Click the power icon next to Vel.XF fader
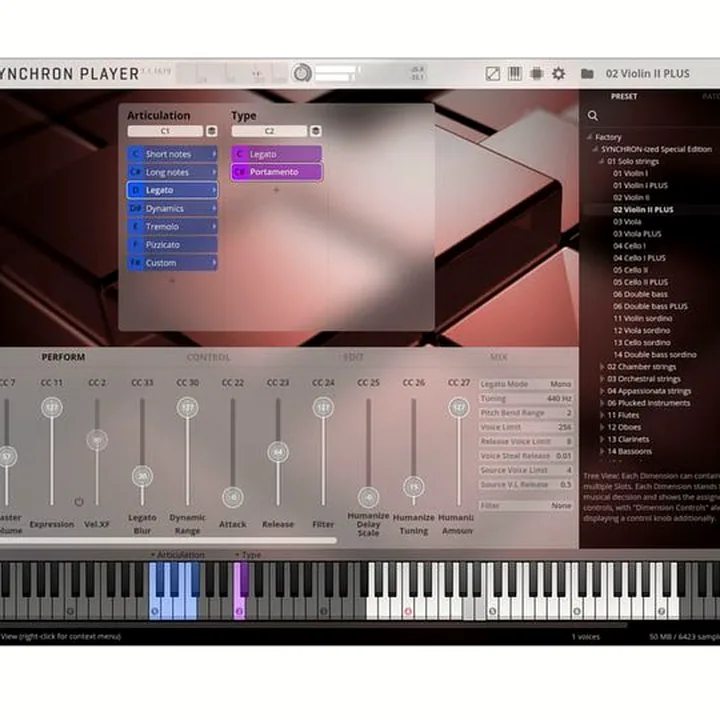The image size is (720, 720). click(79, 502)
